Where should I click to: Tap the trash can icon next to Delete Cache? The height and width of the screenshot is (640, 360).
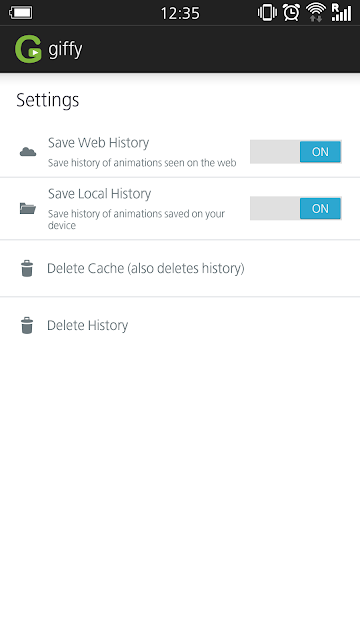(27, 269)
